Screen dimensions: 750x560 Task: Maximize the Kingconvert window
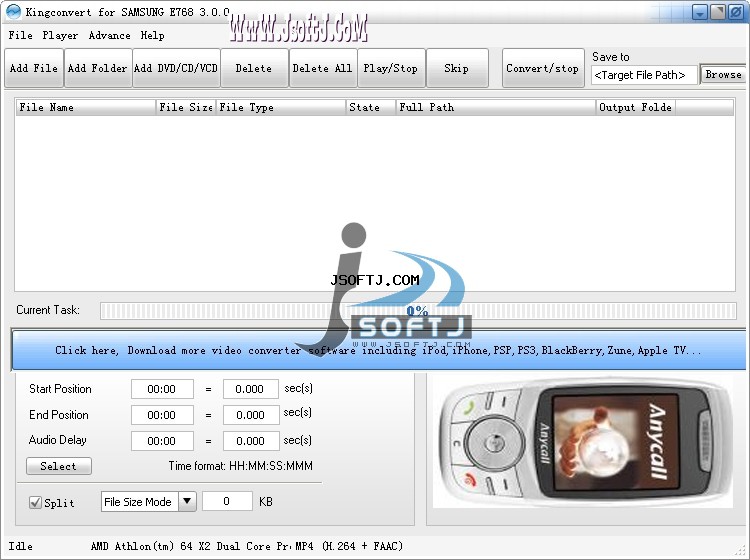click(717, 12)
